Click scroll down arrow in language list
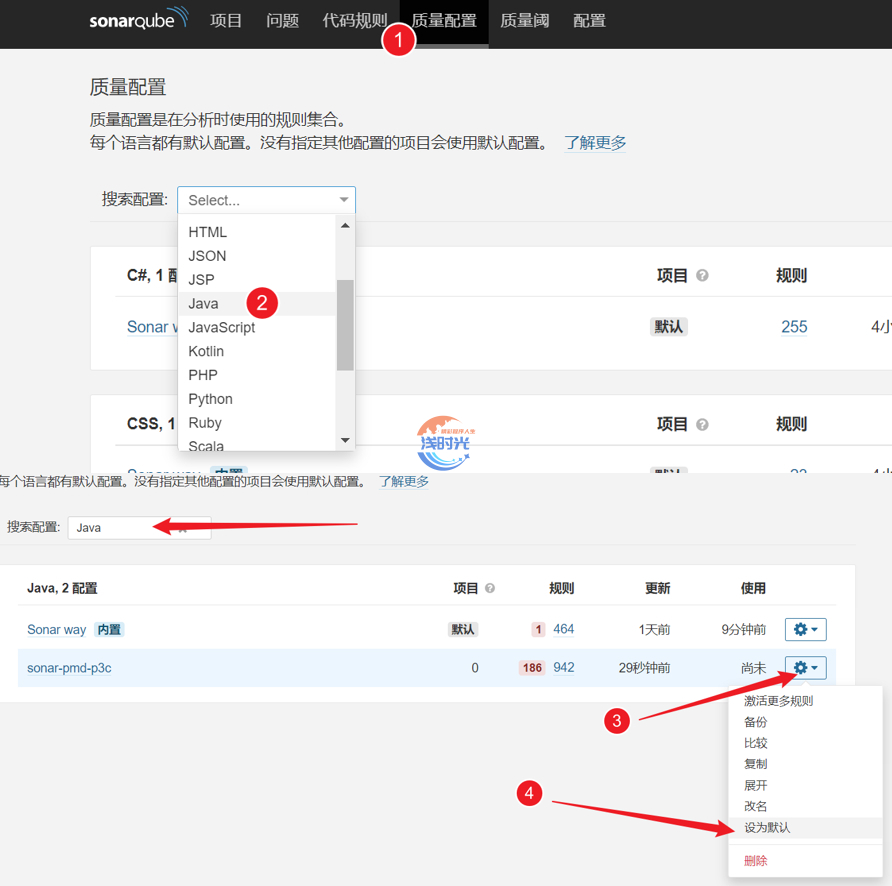The image size is (892, 886). click(345, 440)
